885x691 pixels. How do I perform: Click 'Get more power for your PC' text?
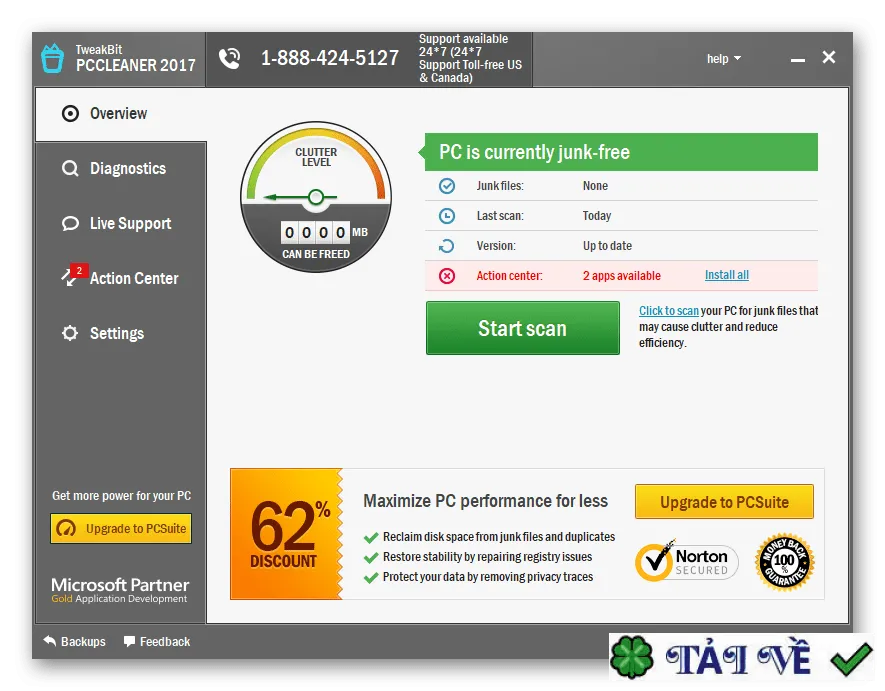pos(121,496)
